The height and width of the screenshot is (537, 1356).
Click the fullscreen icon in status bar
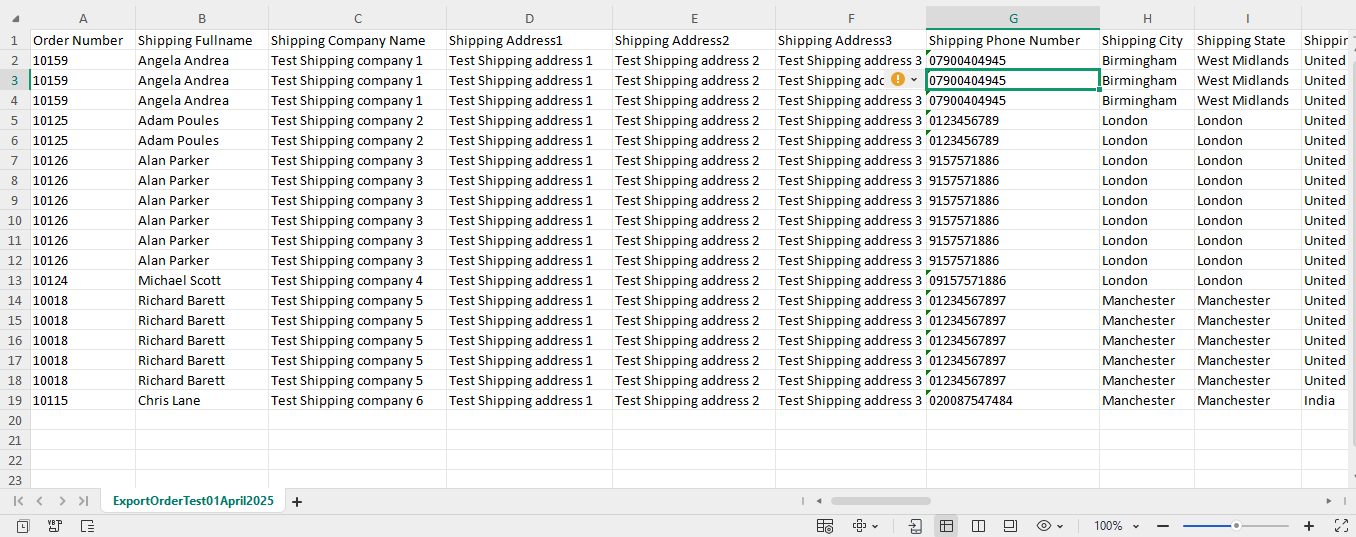1341,526
